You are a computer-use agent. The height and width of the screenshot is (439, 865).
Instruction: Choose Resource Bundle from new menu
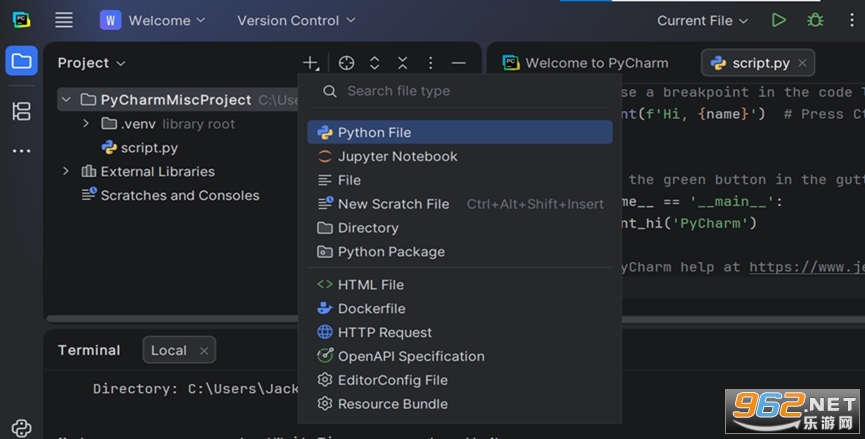(460, 404)
